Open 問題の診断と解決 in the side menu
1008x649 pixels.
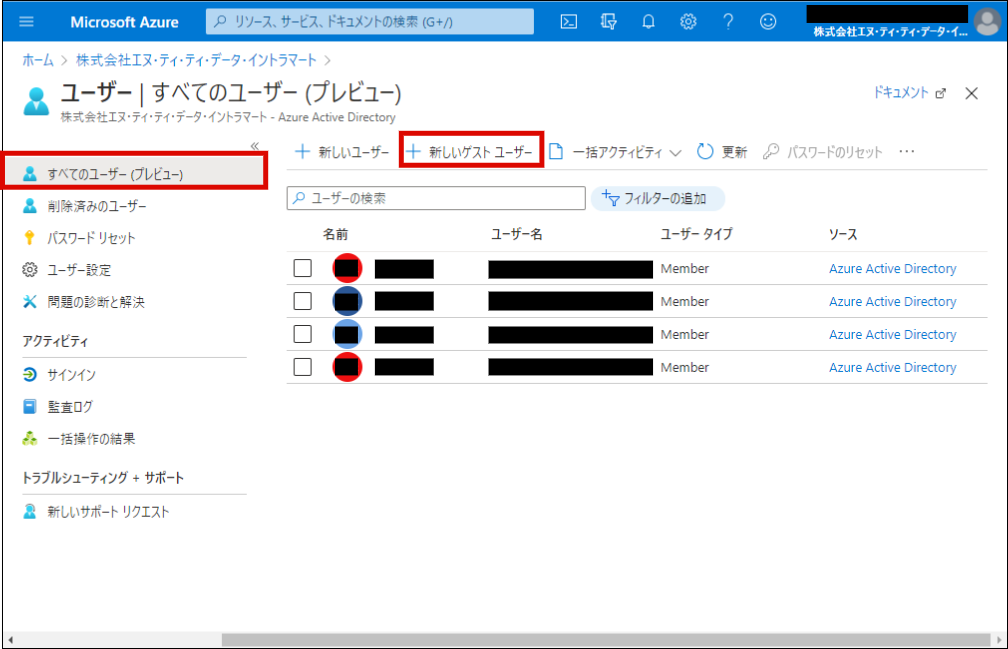tap(84, 302)
